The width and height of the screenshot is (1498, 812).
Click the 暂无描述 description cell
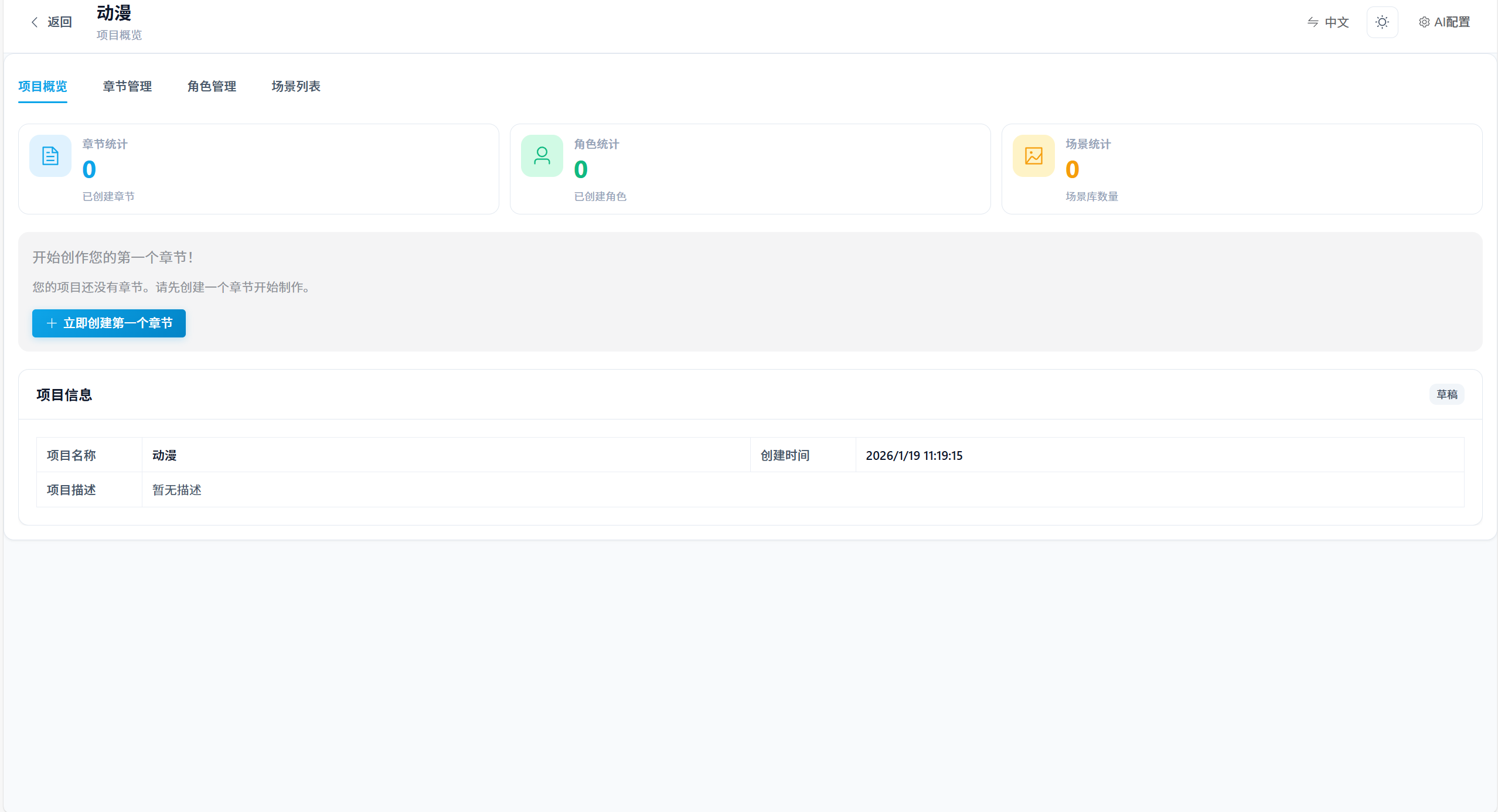point(177,490)
